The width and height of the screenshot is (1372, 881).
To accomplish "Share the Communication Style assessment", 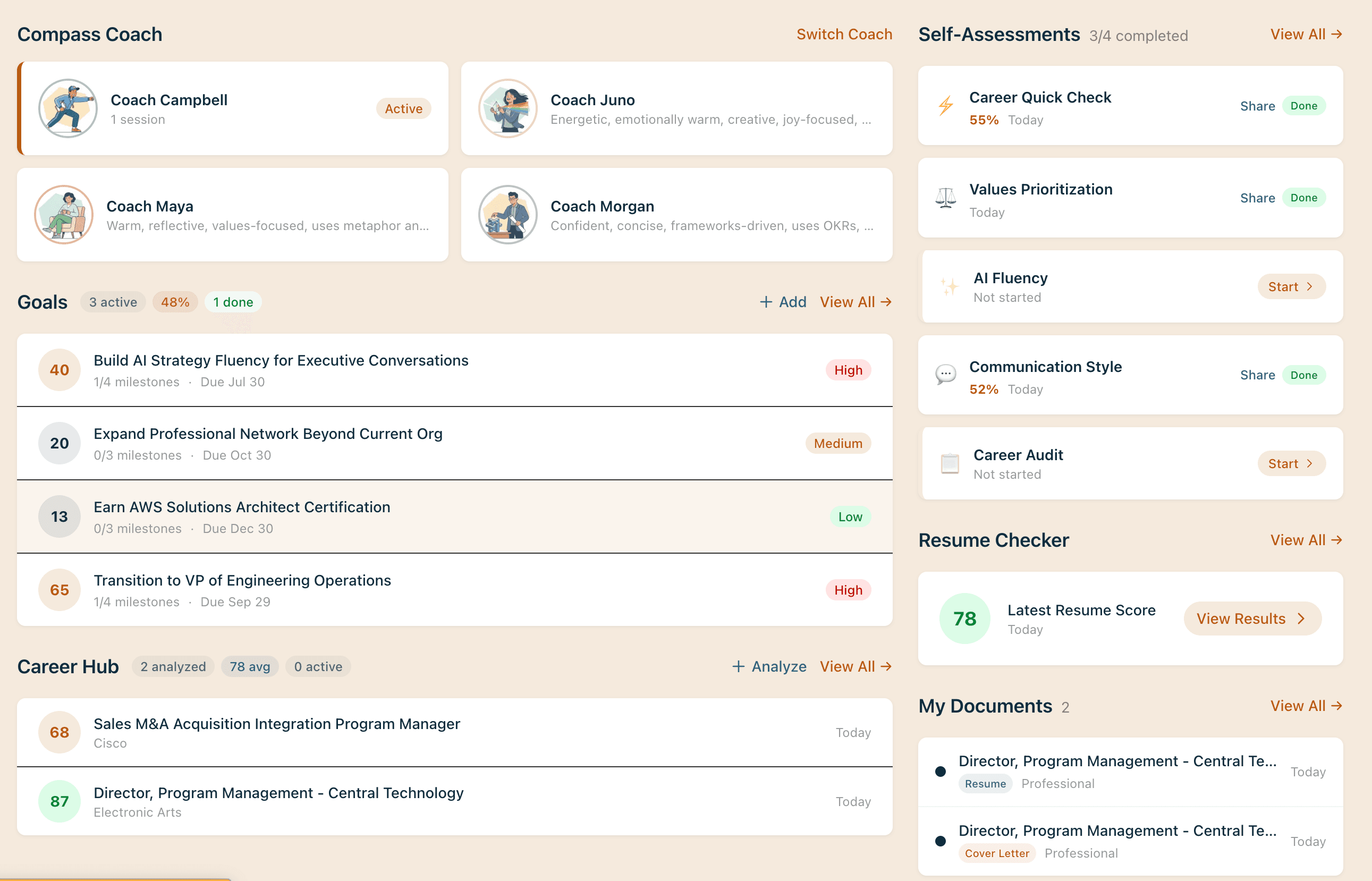I will pyautogui.click(x=1257, y=375).
